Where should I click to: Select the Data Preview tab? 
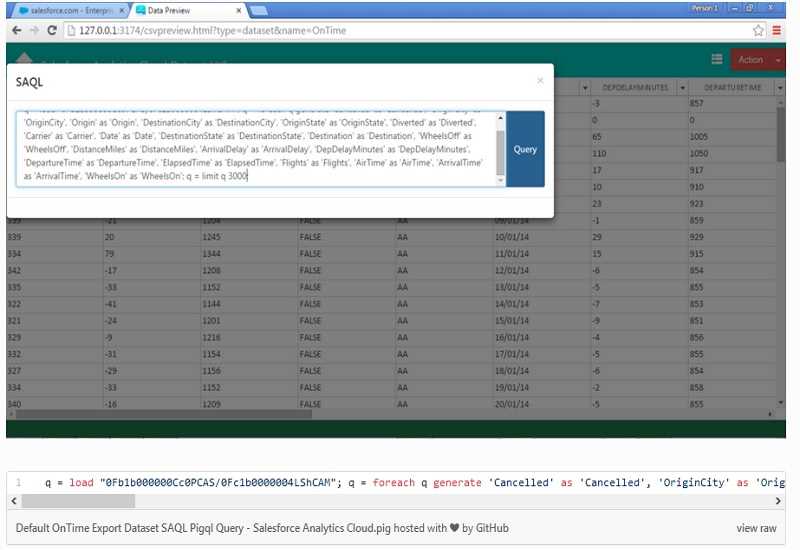pos(184,10)
